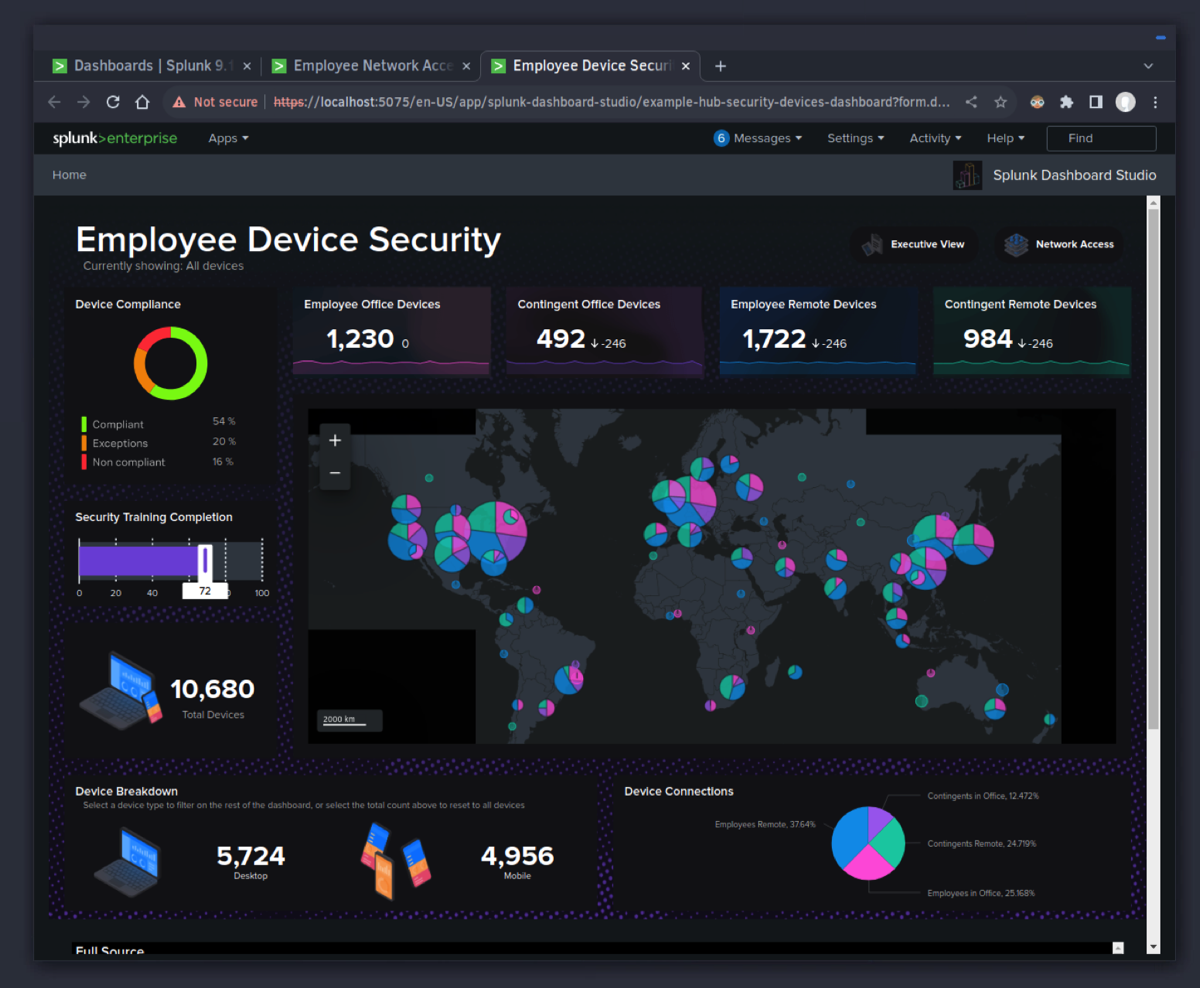Switch to Dashboards Splunk tab
The height and width of the screenshot is (988, 1200).
tap(148, 66)
